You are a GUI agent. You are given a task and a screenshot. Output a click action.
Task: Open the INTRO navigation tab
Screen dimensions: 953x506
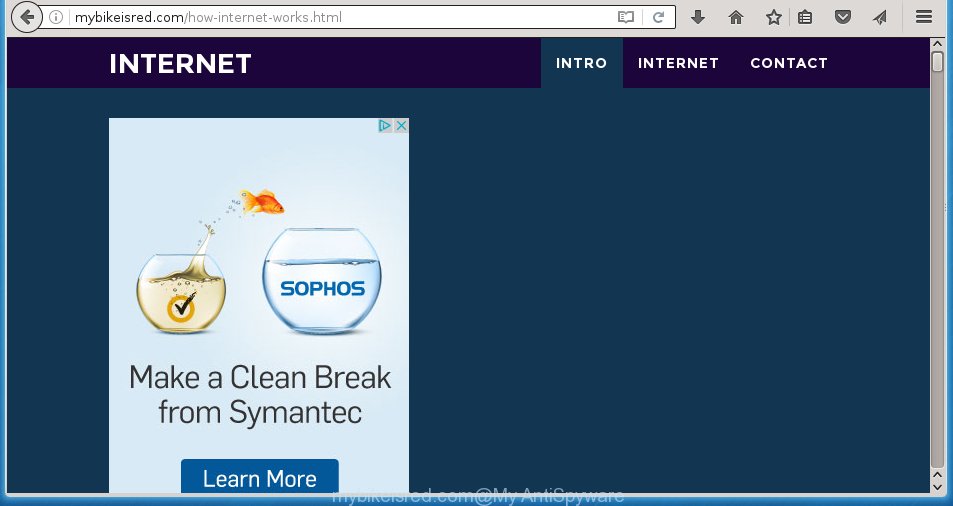(x=582, y=63)
